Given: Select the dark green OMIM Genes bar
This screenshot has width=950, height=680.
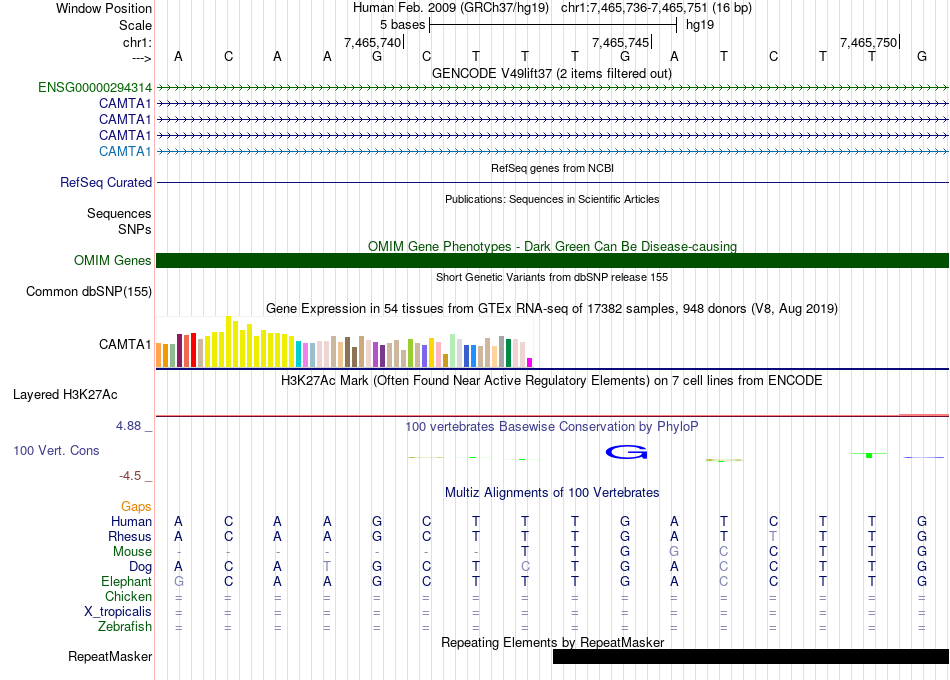Looking at the screenshot, I should click(552, 261).
